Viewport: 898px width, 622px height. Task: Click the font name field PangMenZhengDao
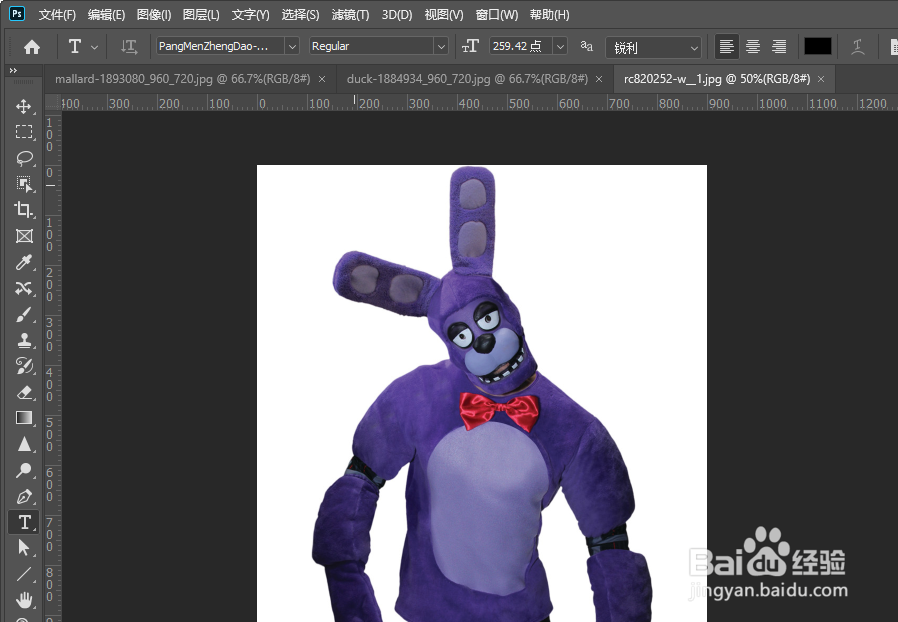[220, 46]
